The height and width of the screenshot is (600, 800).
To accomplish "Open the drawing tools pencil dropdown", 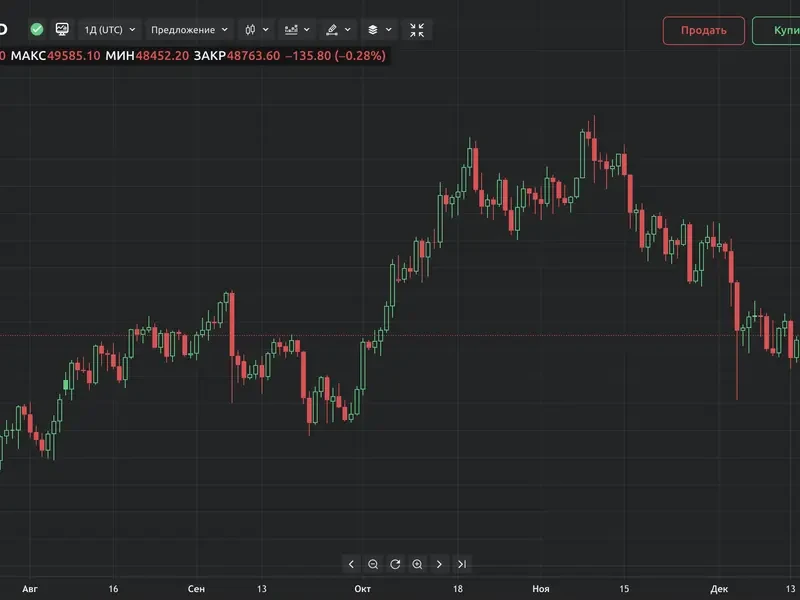I will coord(338,30).
